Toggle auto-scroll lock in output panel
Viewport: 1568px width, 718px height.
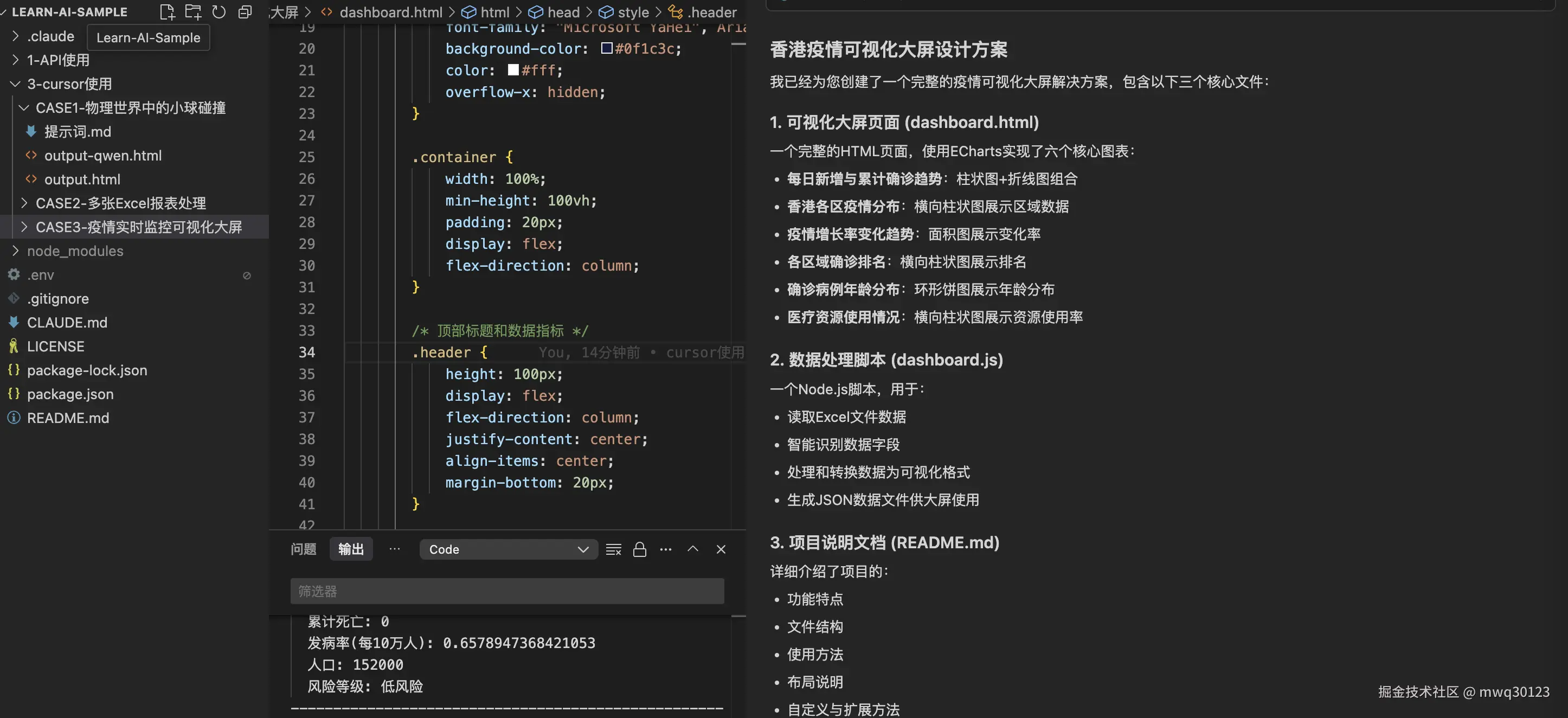tap(639, 549)
